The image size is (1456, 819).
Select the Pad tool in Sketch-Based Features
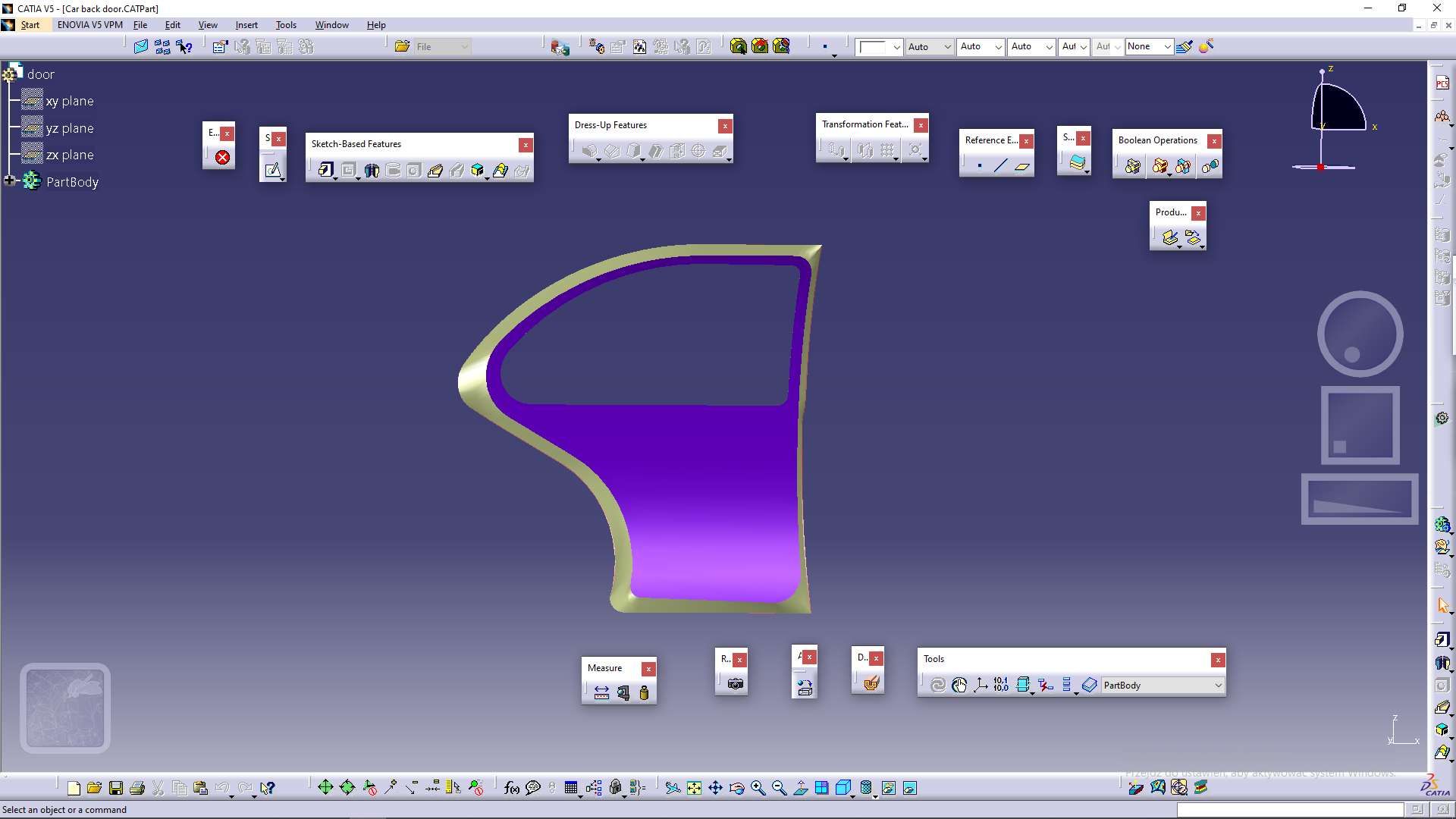325,170
